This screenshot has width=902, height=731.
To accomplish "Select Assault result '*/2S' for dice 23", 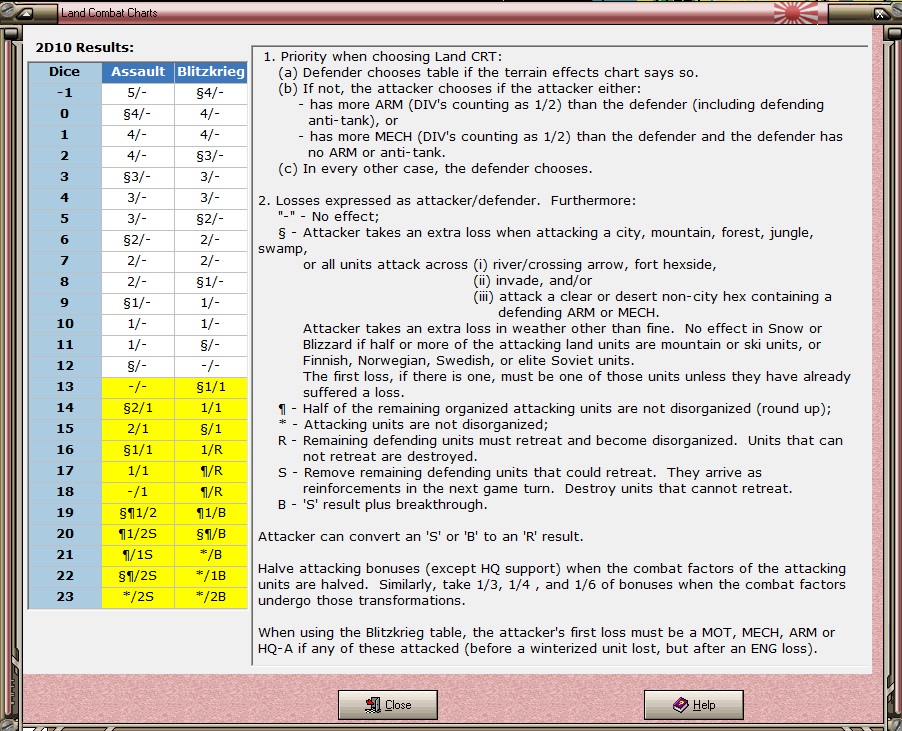I will pos(138,597).
